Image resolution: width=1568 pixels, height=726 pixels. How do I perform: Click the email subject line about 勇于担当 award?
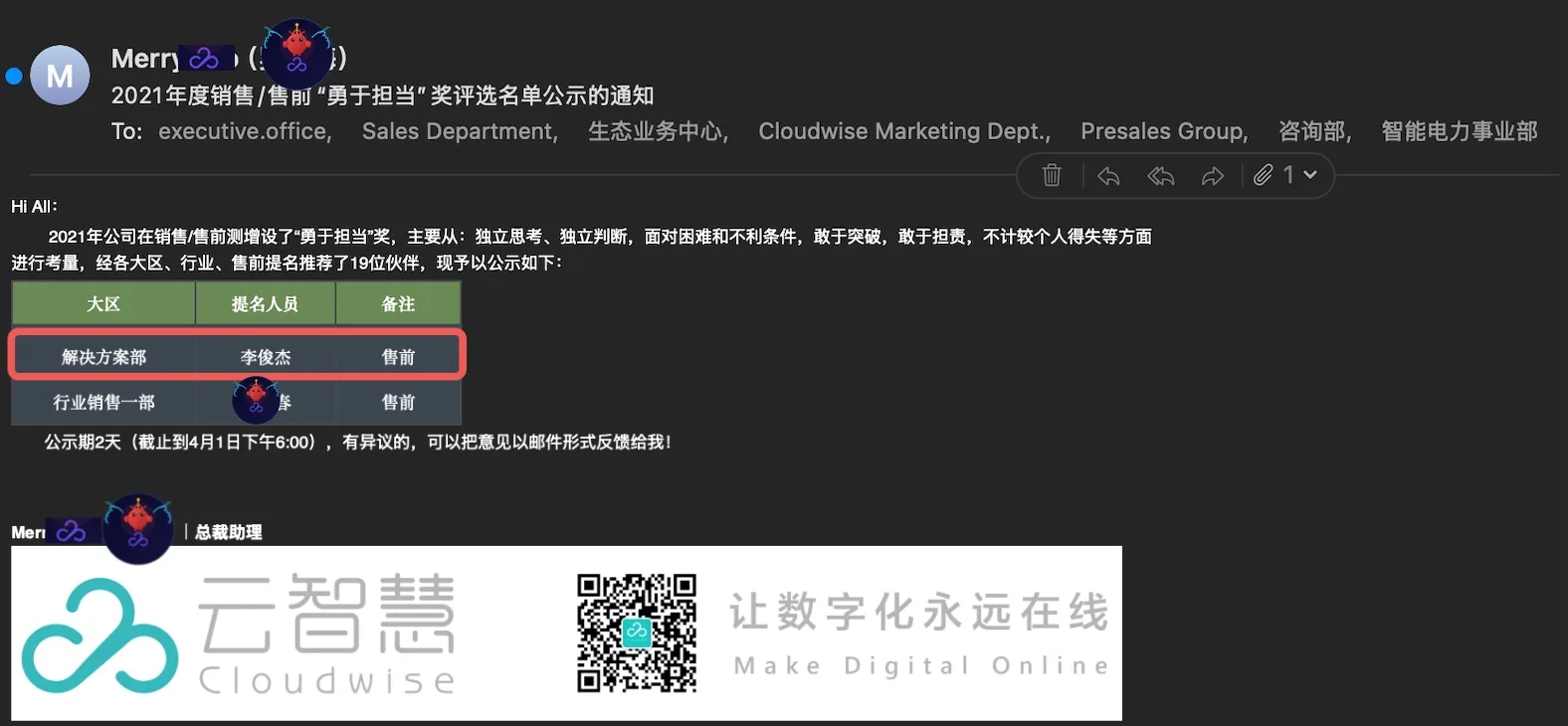click(382, 95)
